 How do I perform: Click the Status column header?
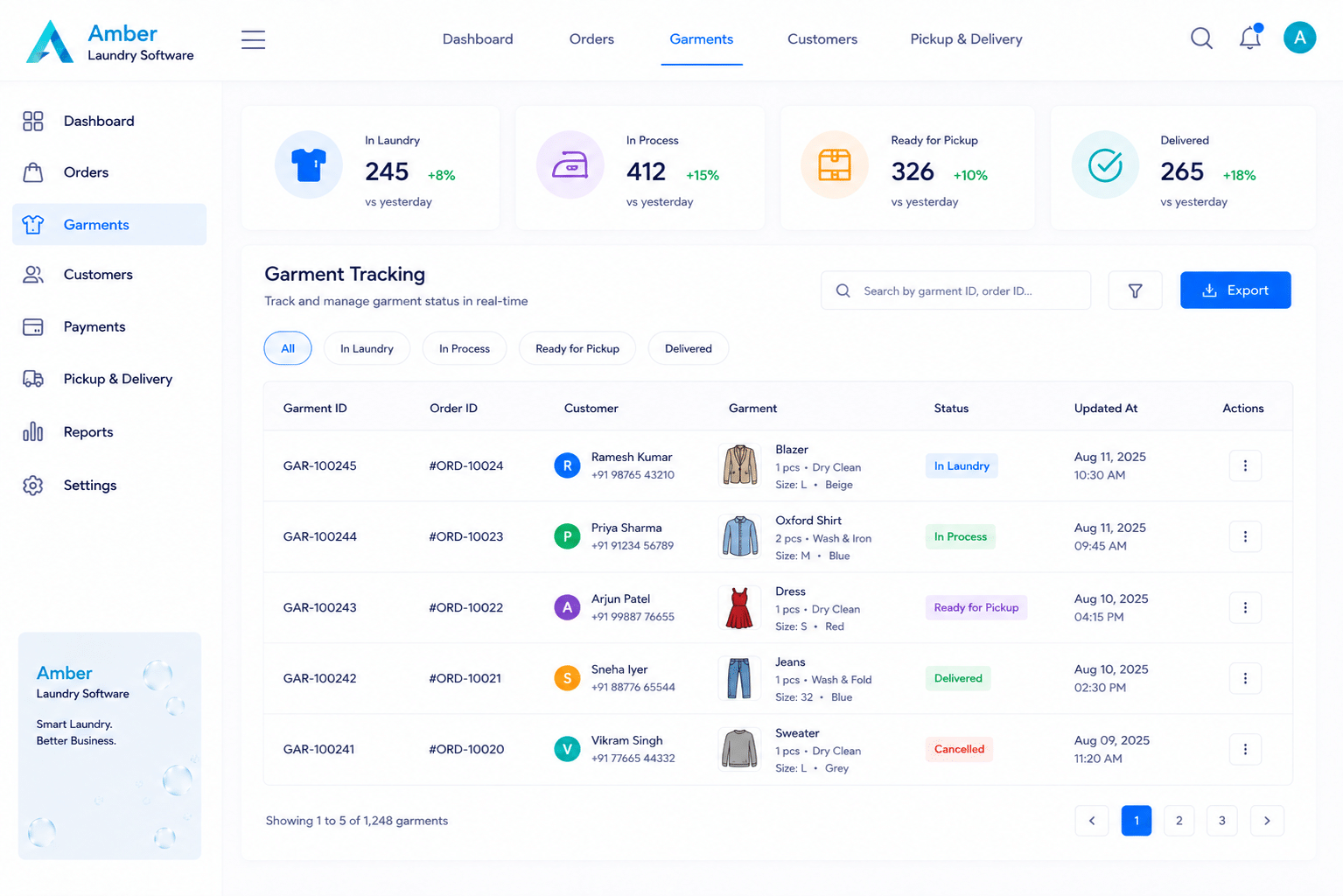tap(951, 408)
